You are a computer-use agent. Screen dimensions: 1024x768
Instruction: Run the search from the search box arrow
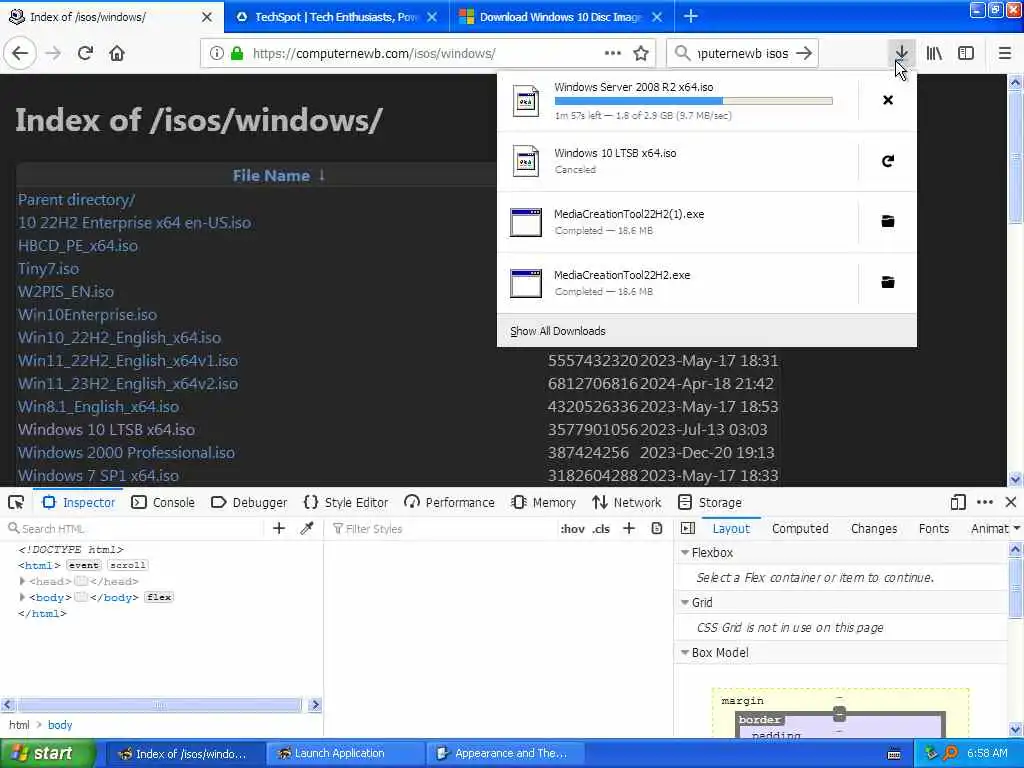point(805,54)
